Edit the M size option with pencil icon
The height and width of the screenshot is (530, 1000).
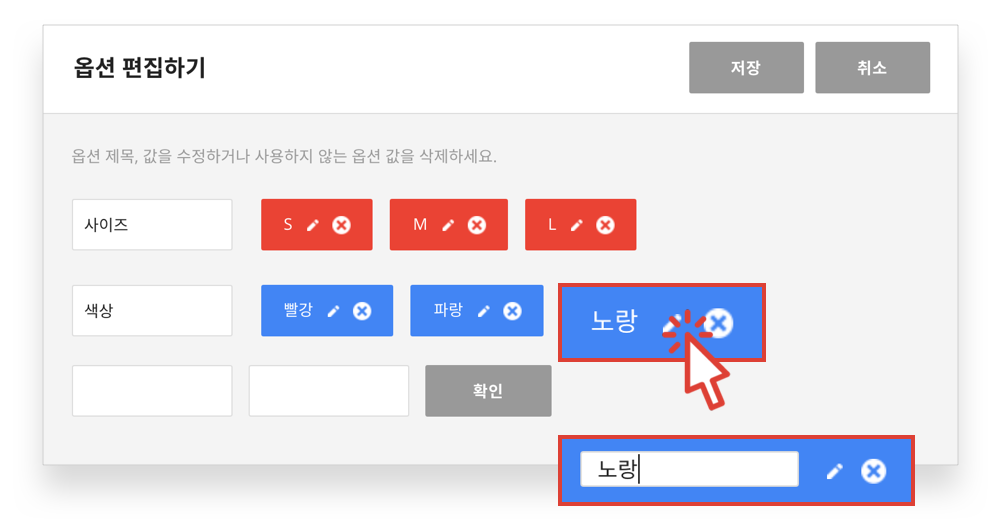448,225
